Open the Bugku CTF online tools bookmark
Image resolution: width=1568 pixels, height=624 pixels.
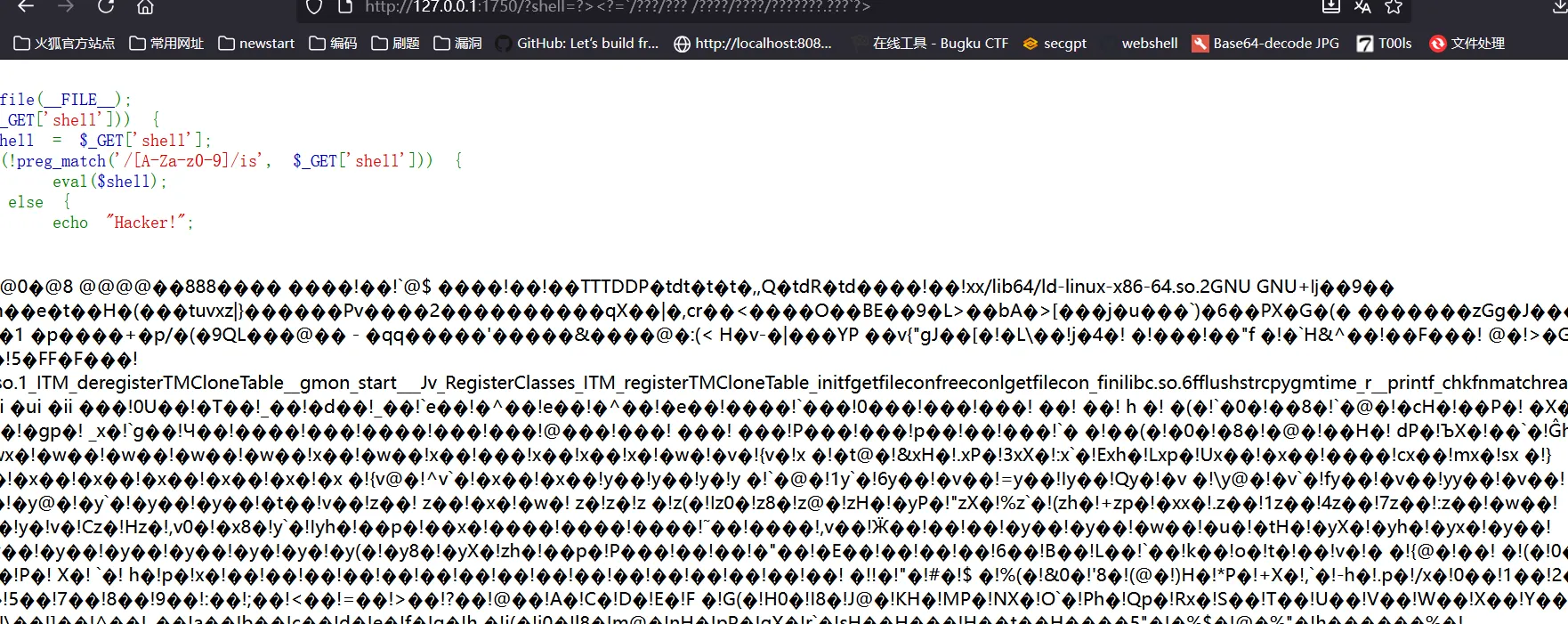pos(929,44)
